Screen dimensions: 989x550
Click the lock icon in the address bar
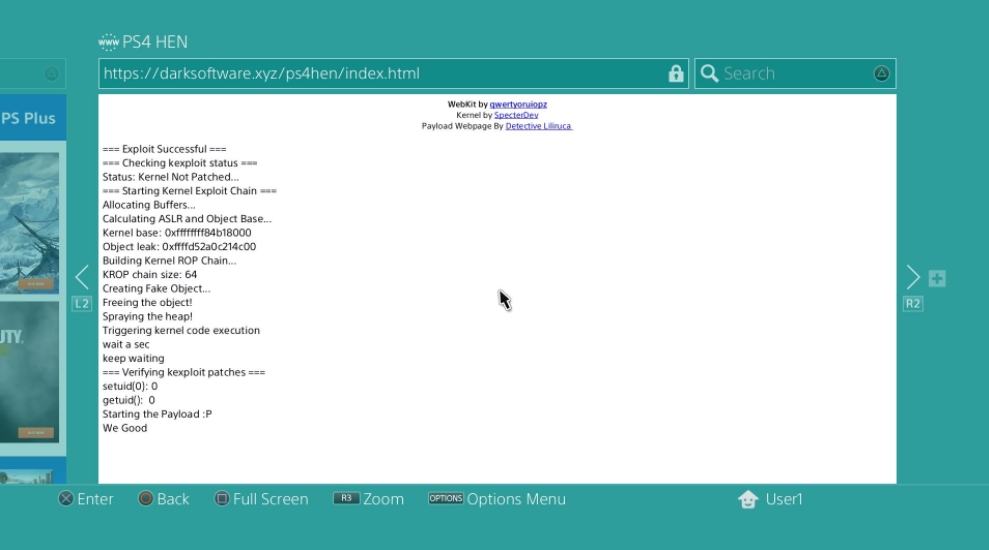(x=676, y=74)
